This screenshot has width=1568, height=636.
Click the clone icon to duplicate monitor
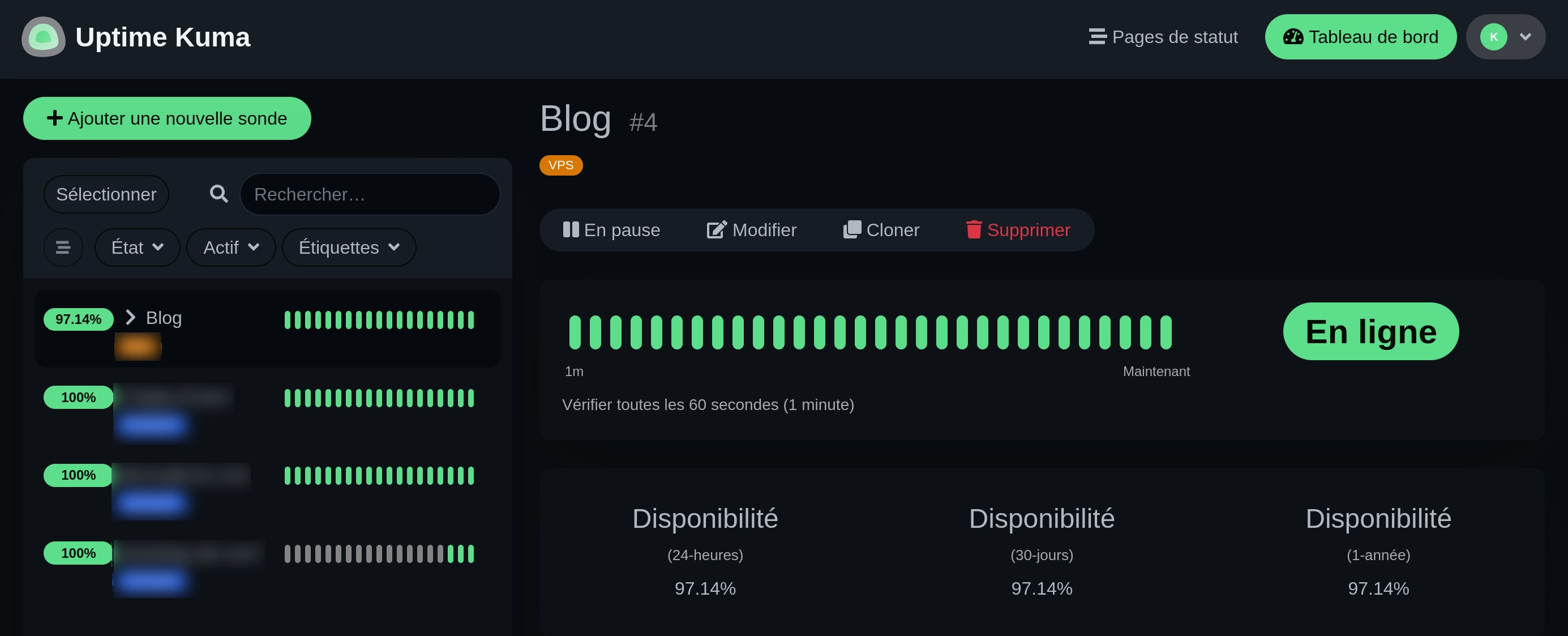[x=852, y=230]
